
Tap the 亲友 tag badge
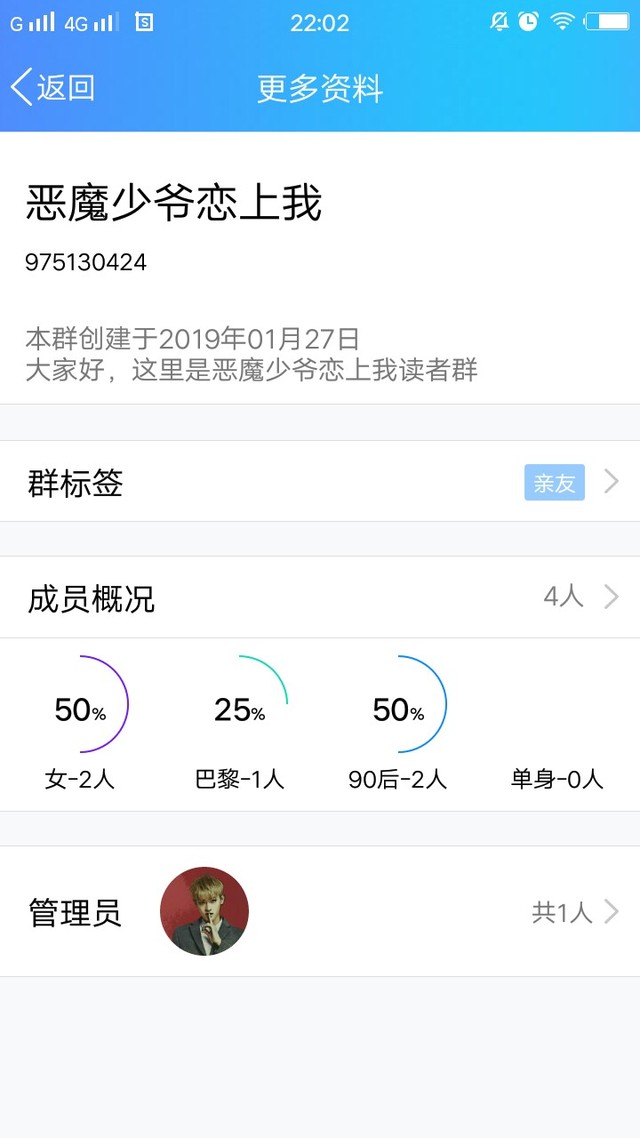click(554, 483)
